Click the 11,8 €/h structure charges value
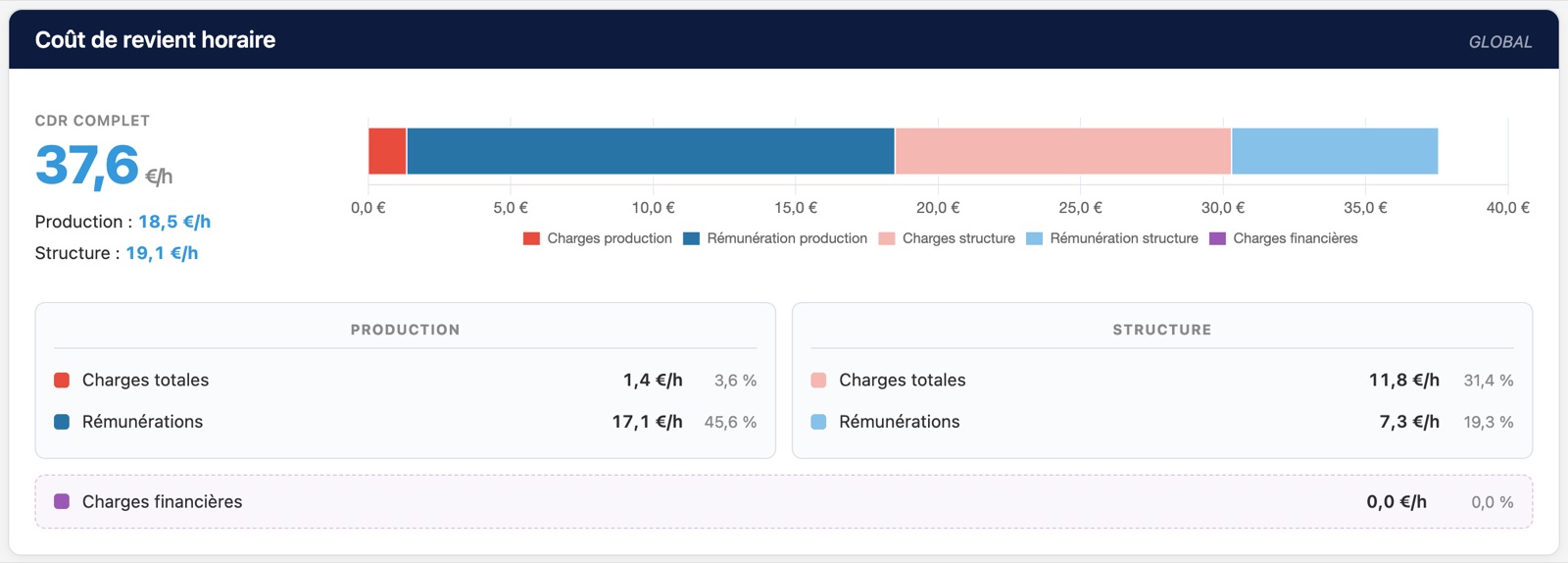The width and height of the screenshot is (1568, 563). click(x=1404, y=381)
